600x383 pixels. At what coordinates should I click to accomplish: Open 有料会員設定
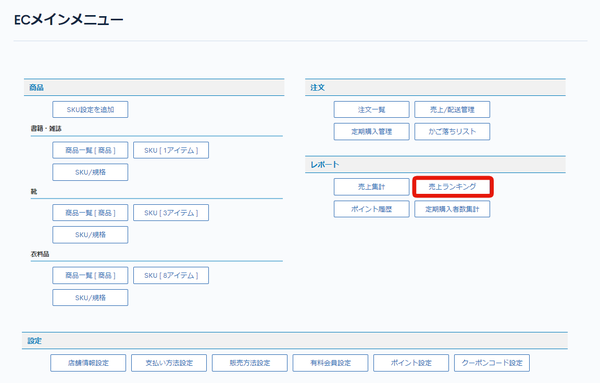(331, 363)
